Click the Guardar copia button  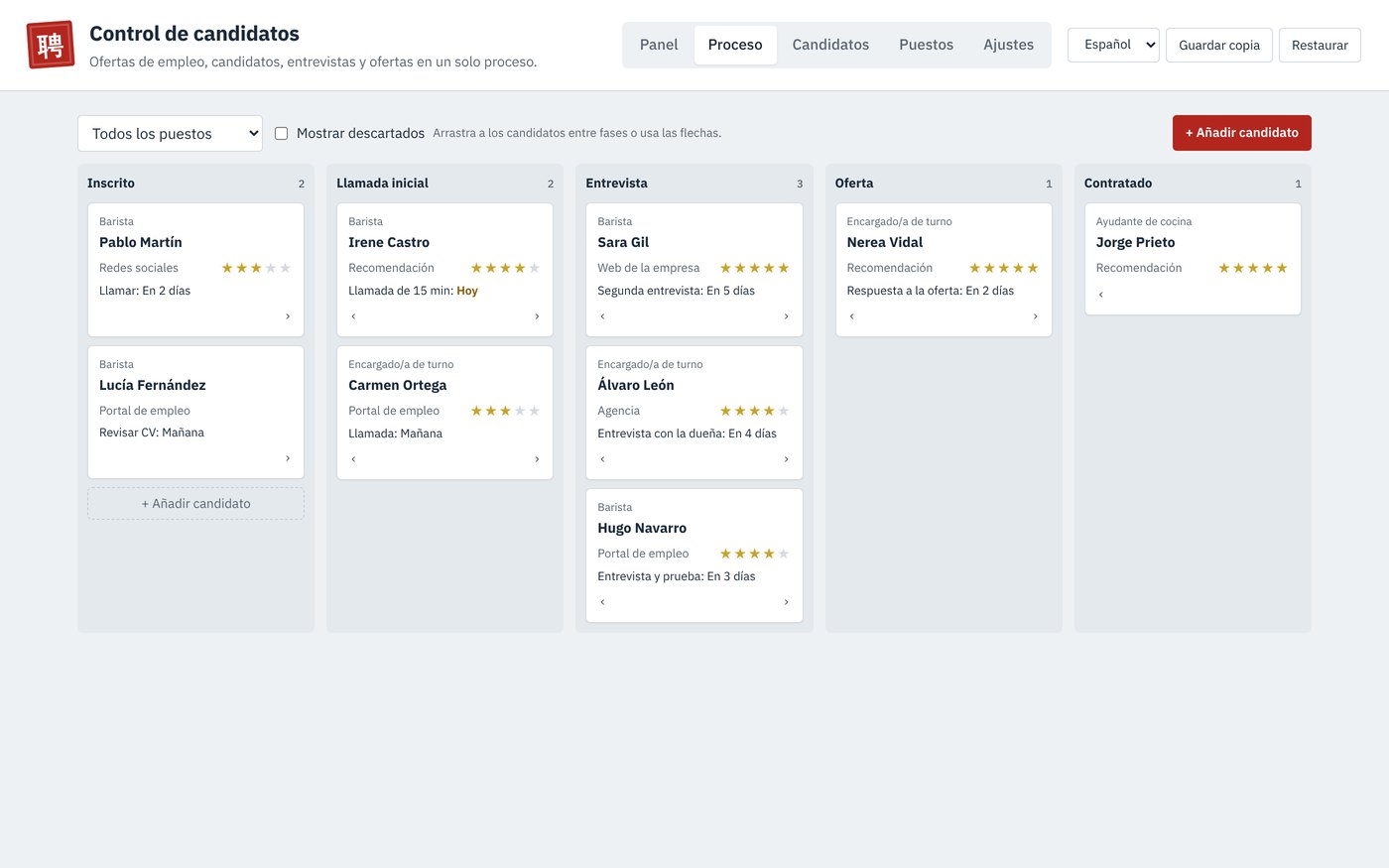click(x=1219, y=45)
